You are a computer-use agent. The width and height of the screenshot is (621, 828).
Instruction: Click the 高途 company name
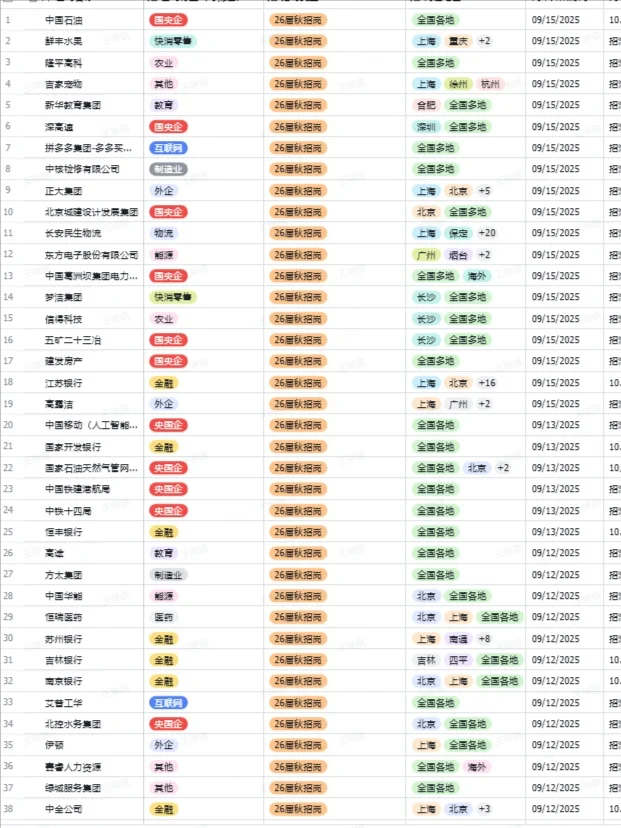pos(54,553)
